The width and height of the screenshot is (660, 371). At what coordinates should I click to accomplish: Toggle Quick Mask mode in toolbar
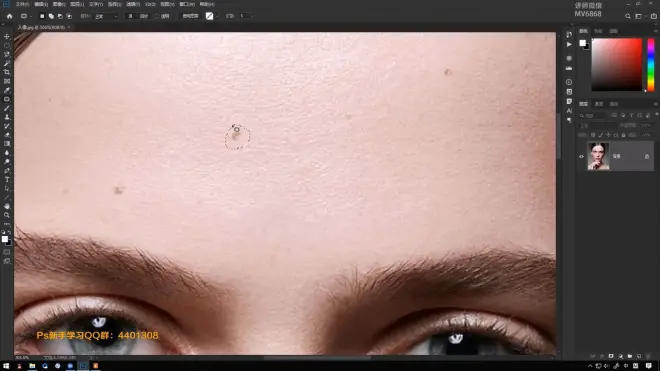[x=7, y=252]
